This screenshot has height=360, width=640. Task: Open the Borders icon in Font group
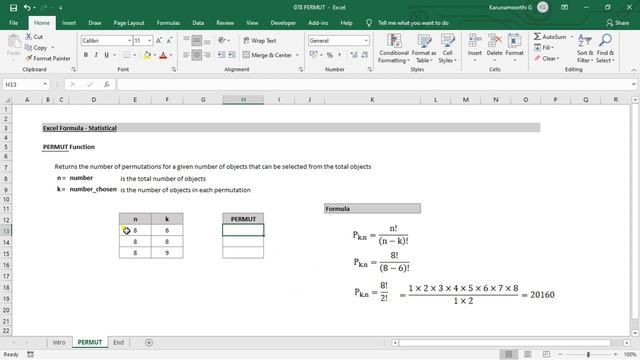pyautogui.click(x=127, y=55)
